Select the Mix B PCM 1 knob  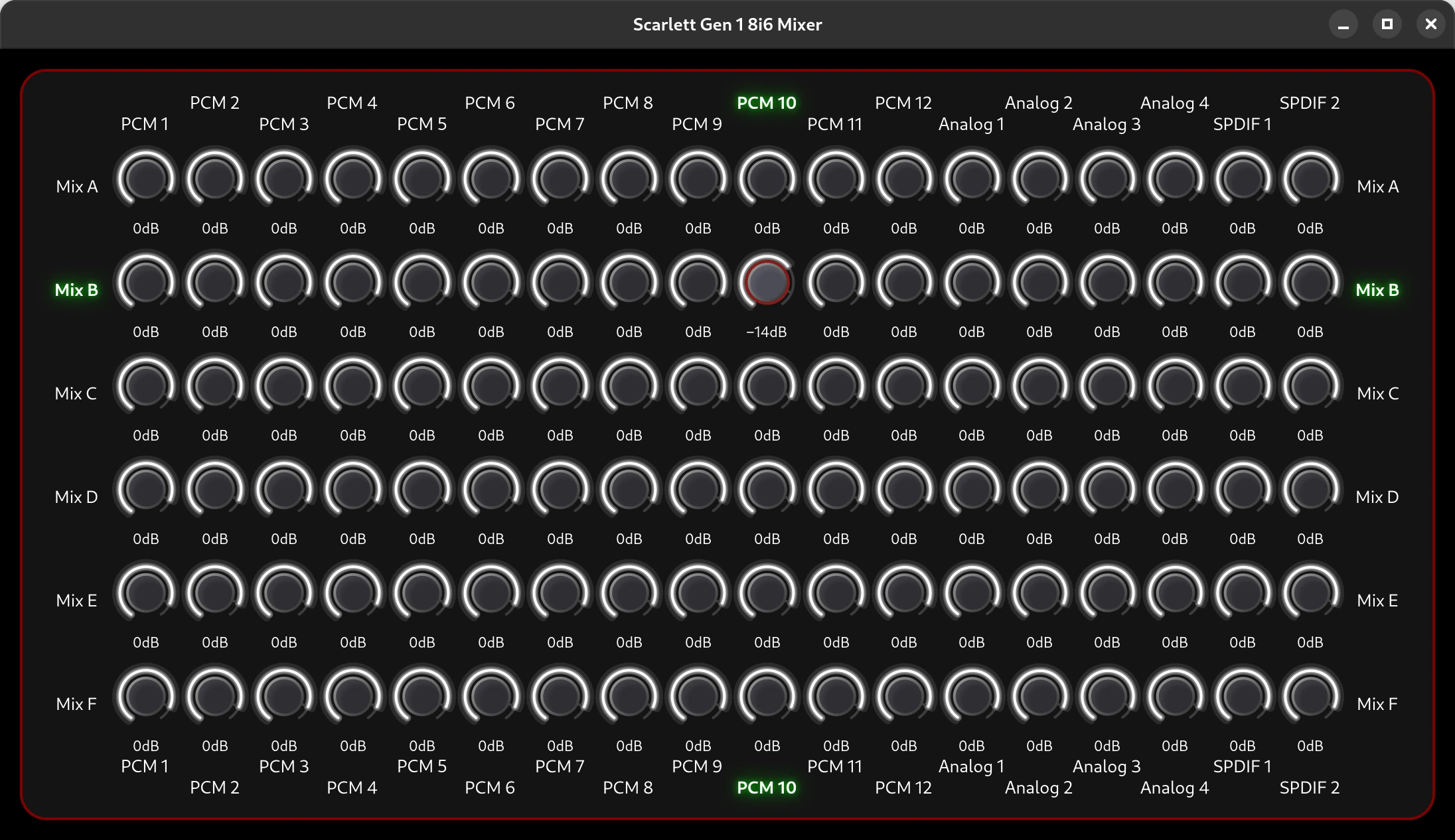pyautogui.click(x=146, y=282)
